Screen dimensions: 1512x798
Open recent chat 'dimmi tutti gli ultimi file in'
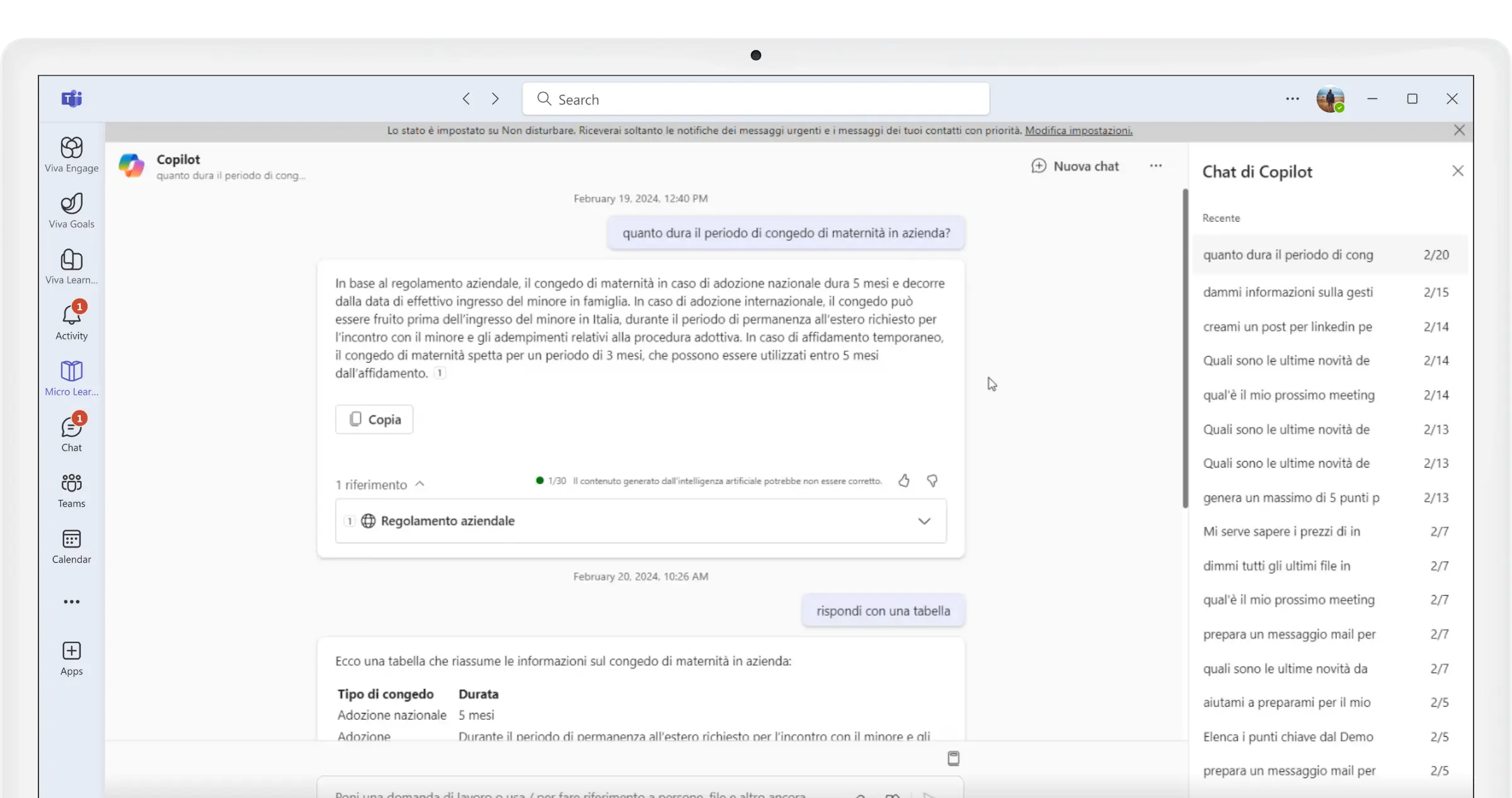pyautogui.click(x=1329, y=566)
